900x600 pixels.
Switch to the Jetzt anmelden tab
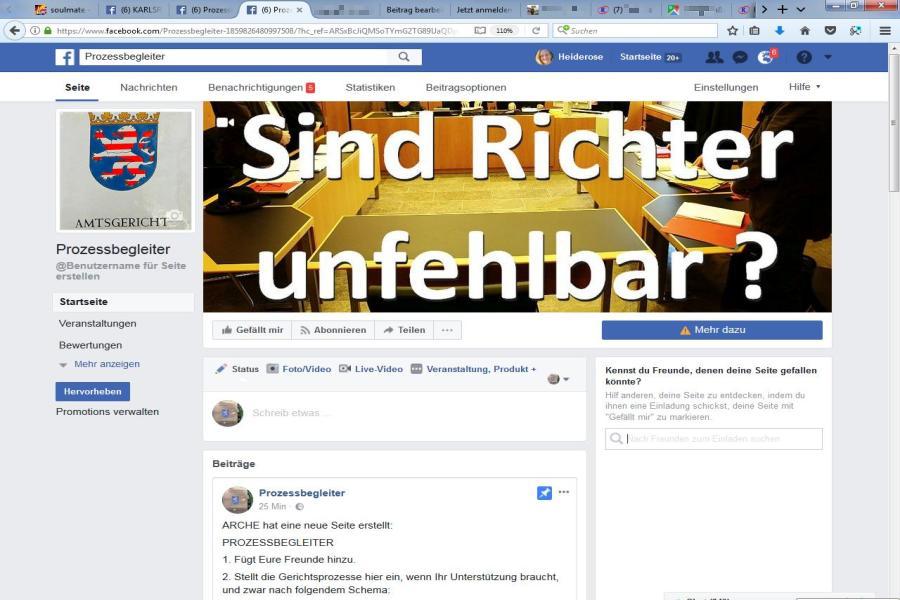click(483, 10)
